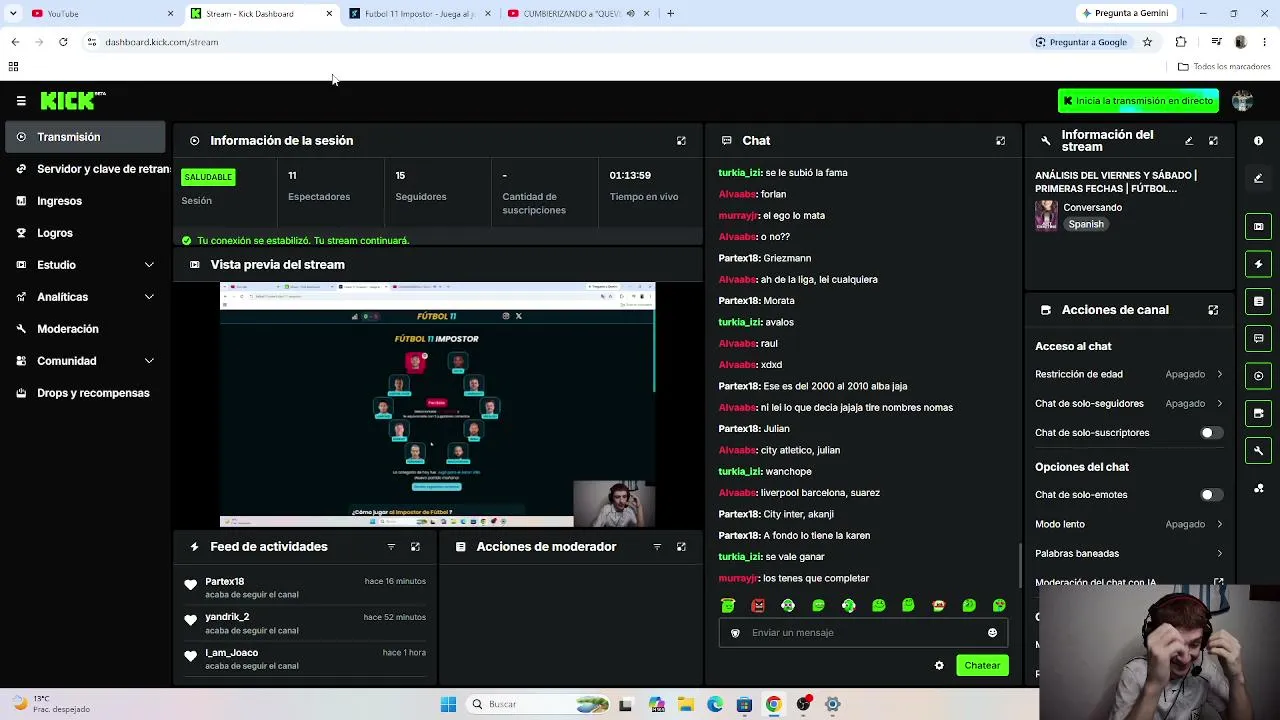Toggle Chat de solo-emotes switch
Screen dimensions: 1280x720
1211,495
